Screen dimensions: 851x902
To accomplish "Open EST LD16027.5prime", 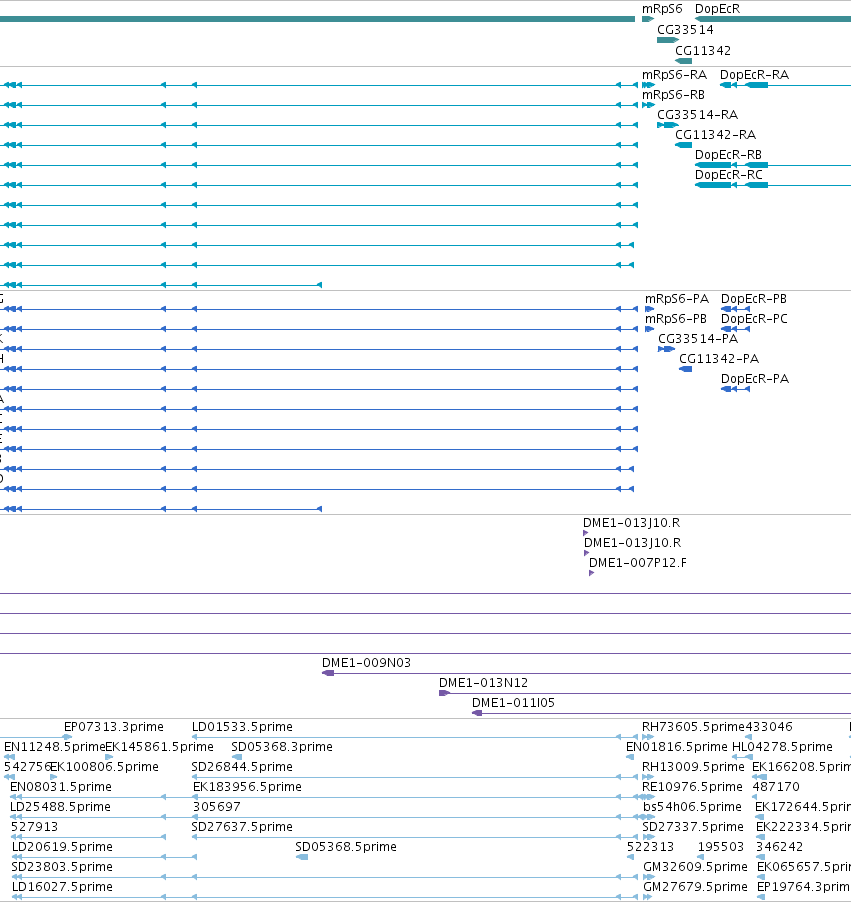I will pos(62,886).
